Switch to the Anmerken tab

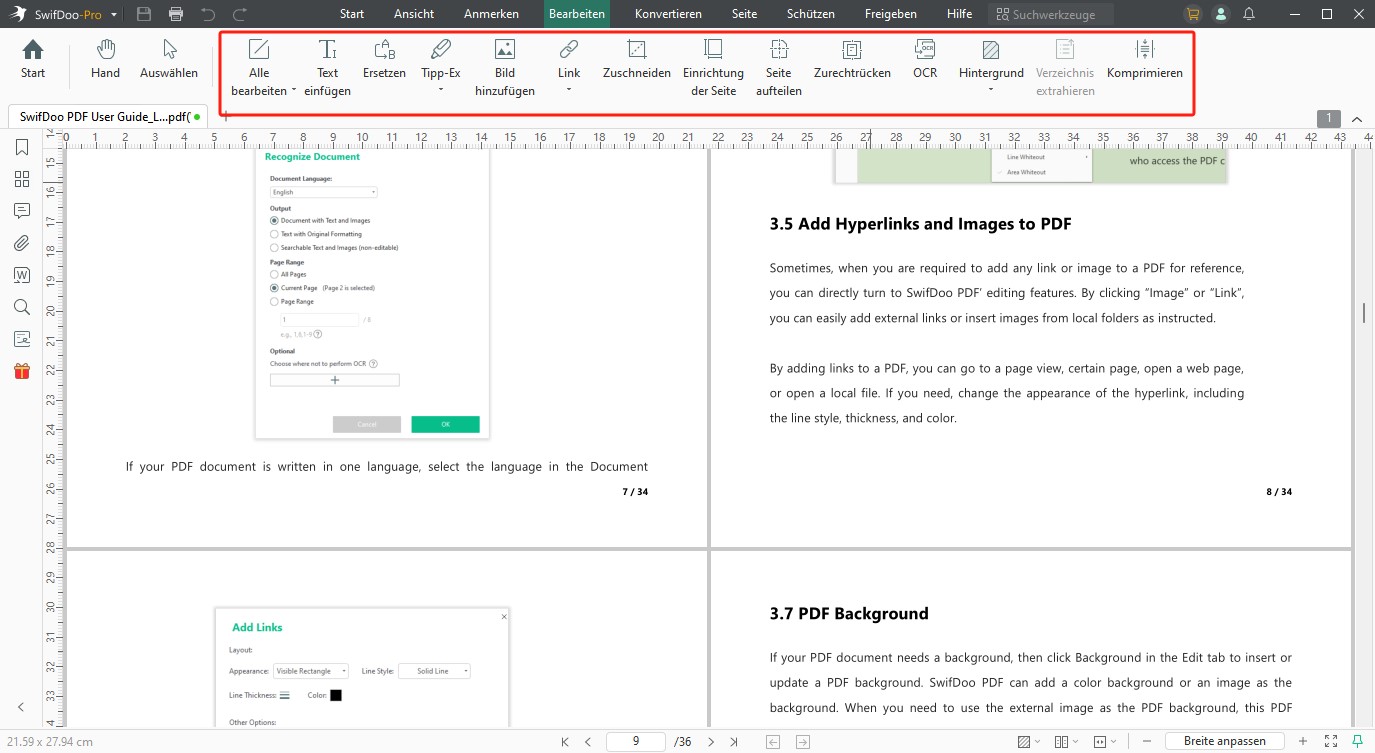point(491,14)
